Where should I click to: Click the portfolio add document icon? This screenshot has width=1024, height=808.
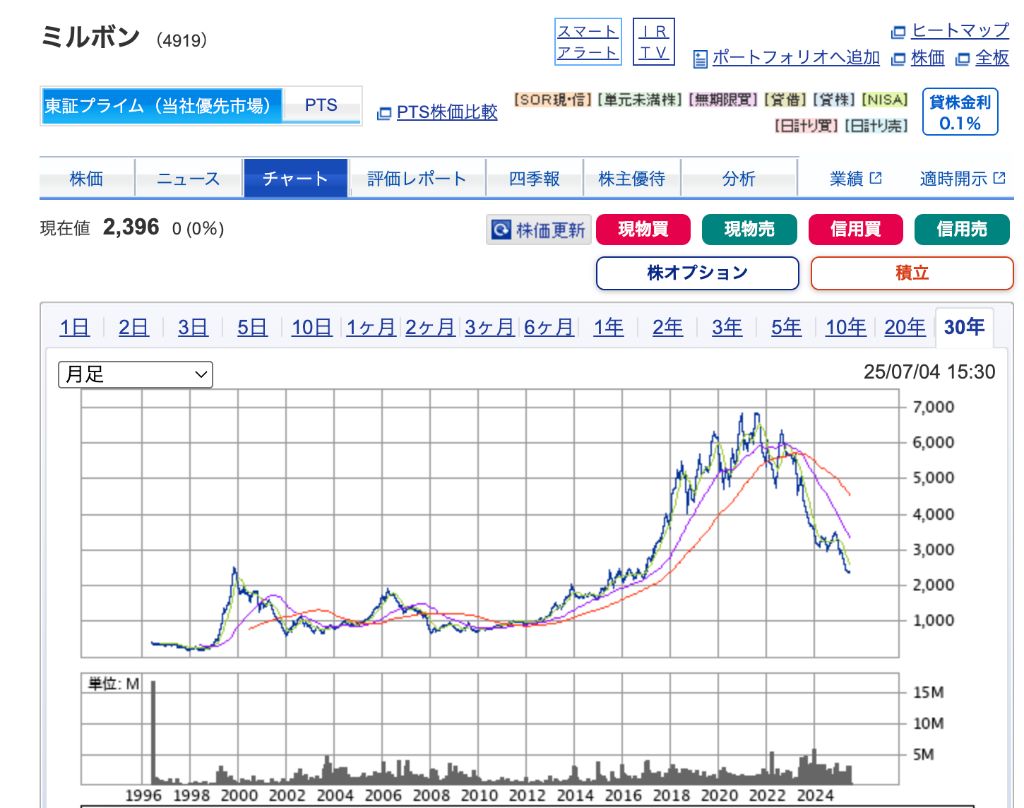pyautogui.click(x=700, y=59)
